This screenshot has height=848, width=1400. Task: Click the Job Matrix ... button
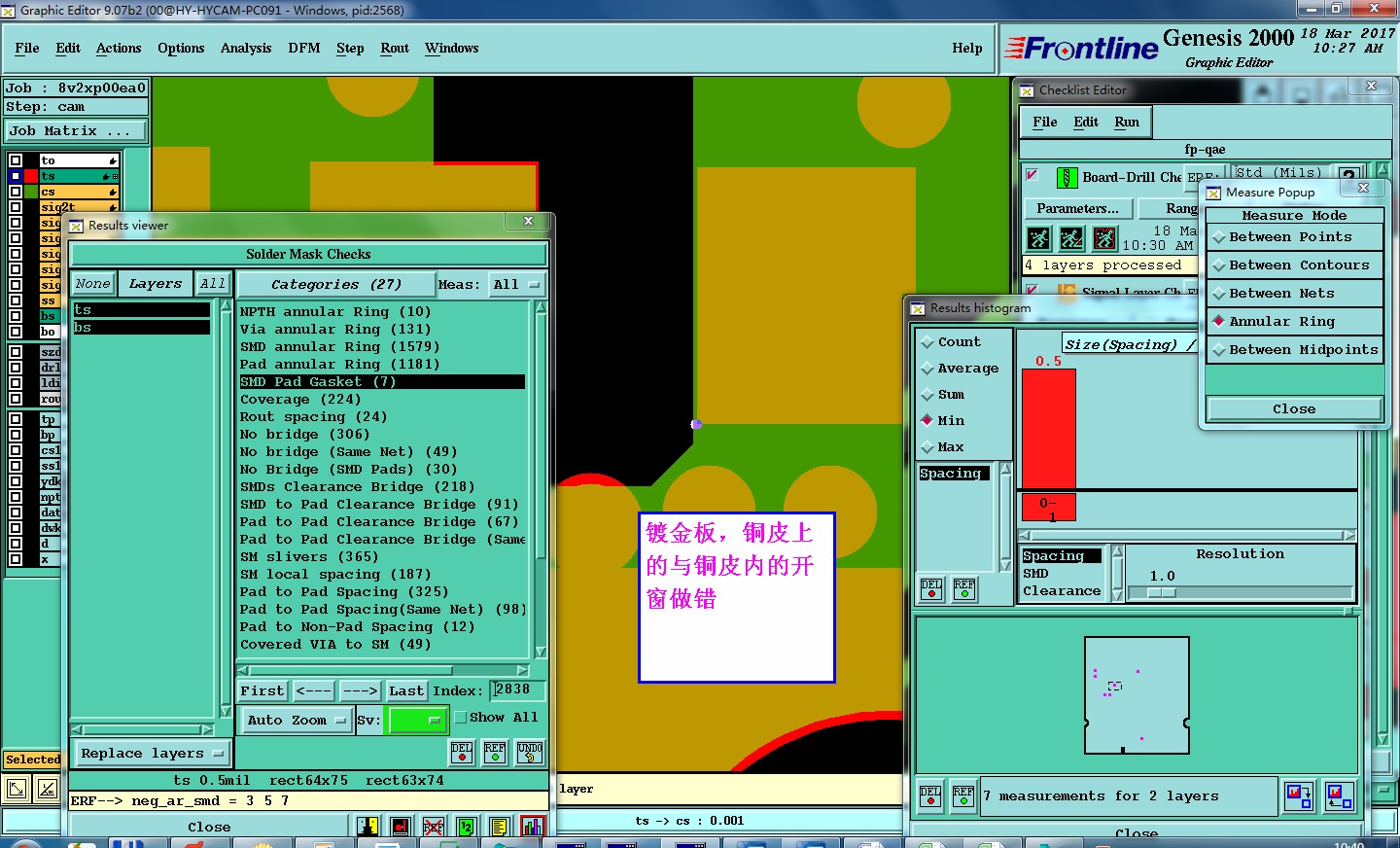point(76,130)
